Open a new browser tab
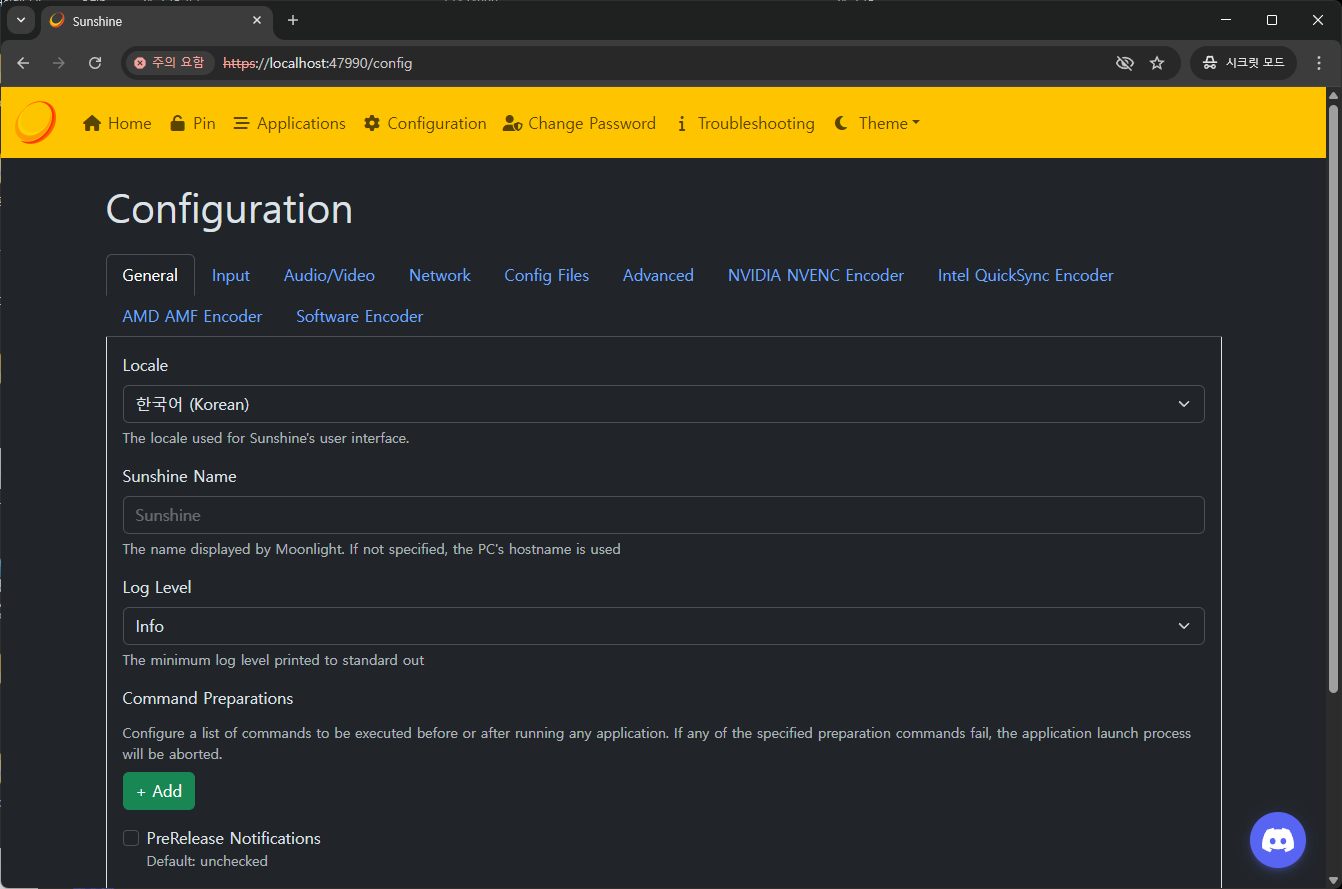 click(292, 20)
